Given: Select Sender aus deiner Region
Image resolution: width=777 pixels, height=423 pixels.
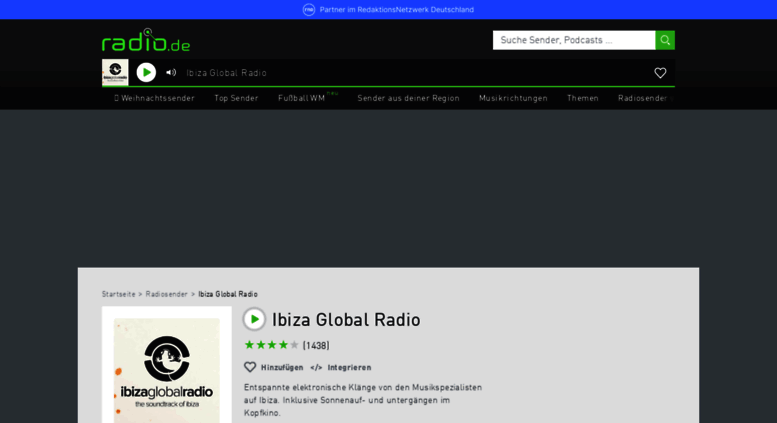Looking at the screenshot, I should point(408,98).
